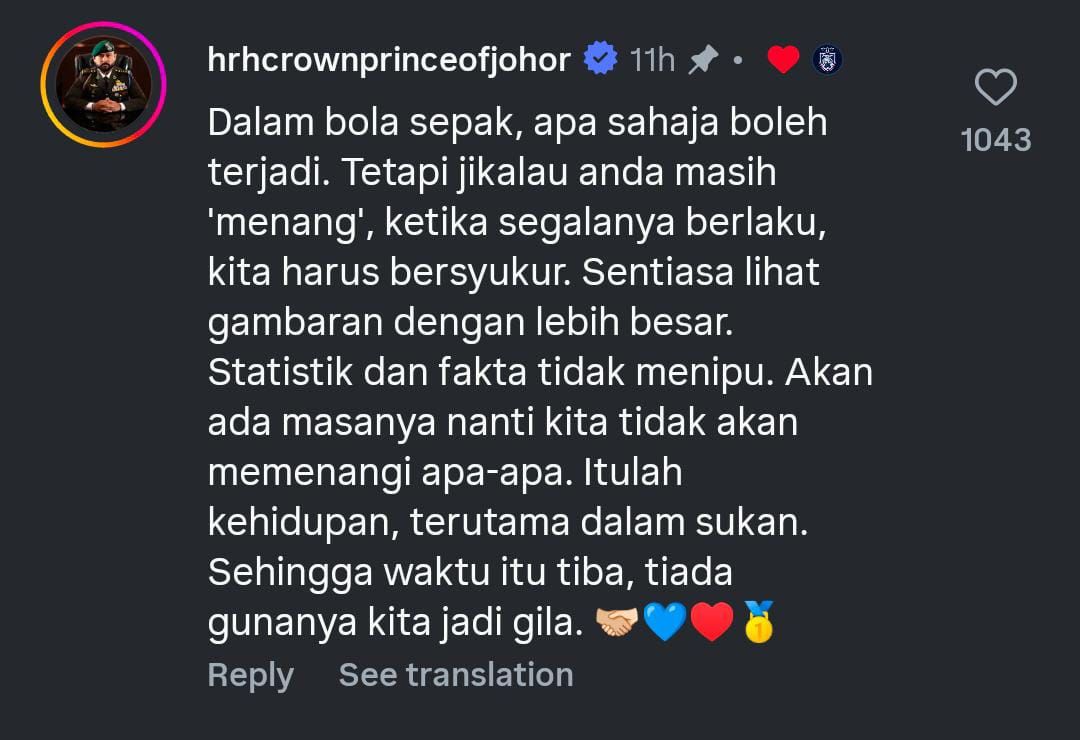1080x740 pixels.
Task: Reply to the crown prince's comment
Action: [x=251, y=675]
